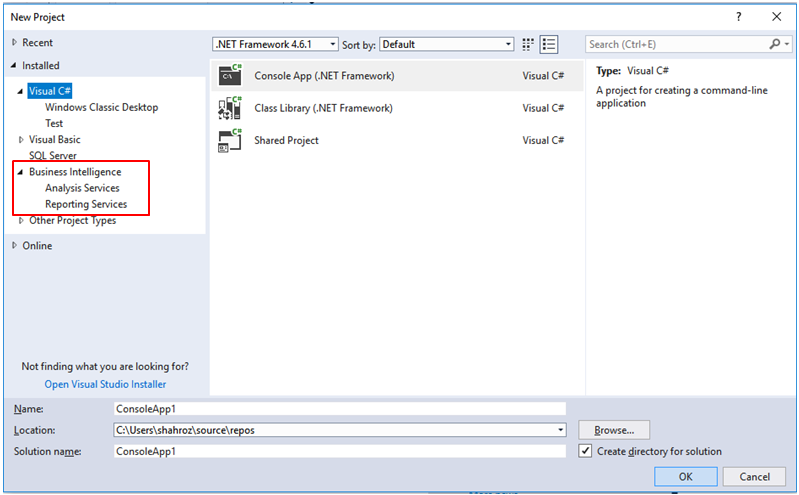
Task: Select the SQL Server category
Action: (52, 155)
